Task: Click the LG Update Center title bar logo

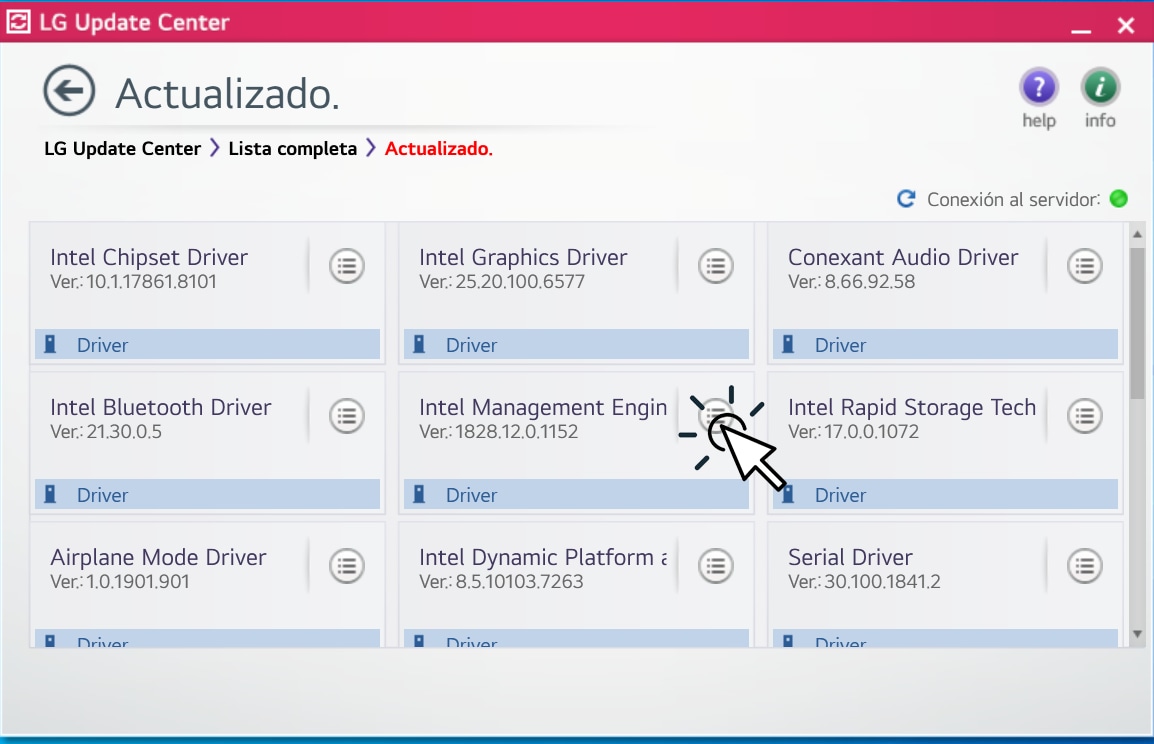Action: [x=18, y=22]
